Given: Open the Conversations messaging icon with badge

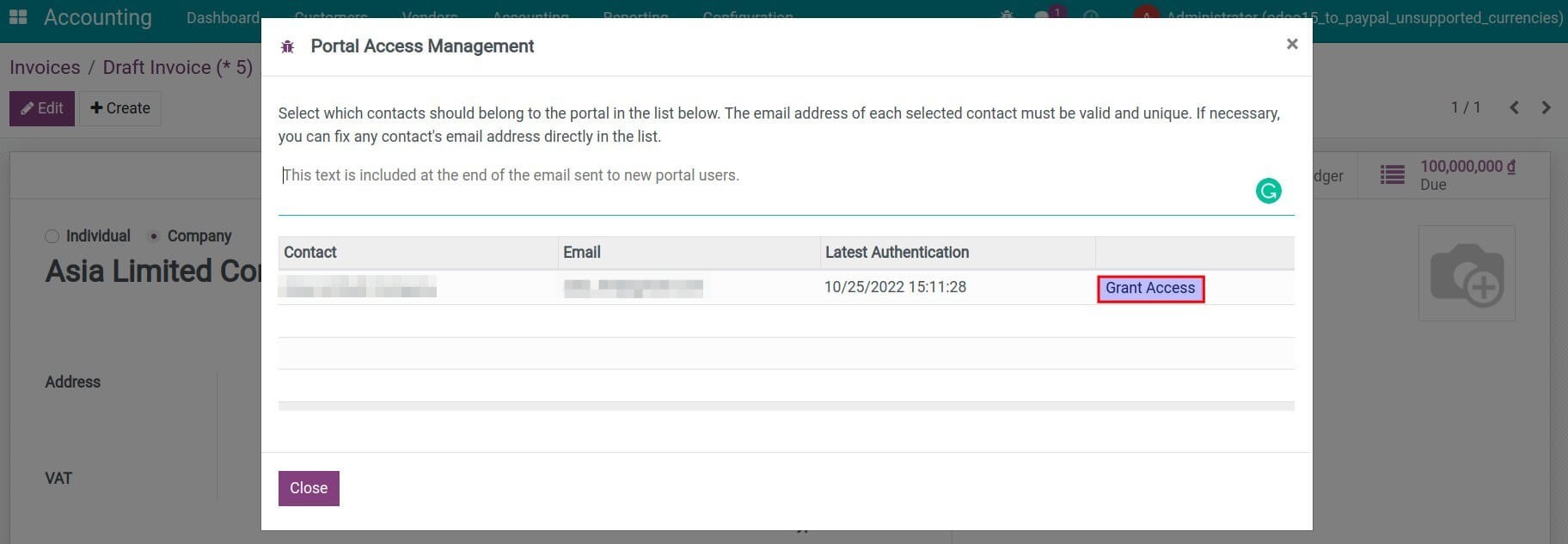Looking at the screenshot, I should 1043,17.
